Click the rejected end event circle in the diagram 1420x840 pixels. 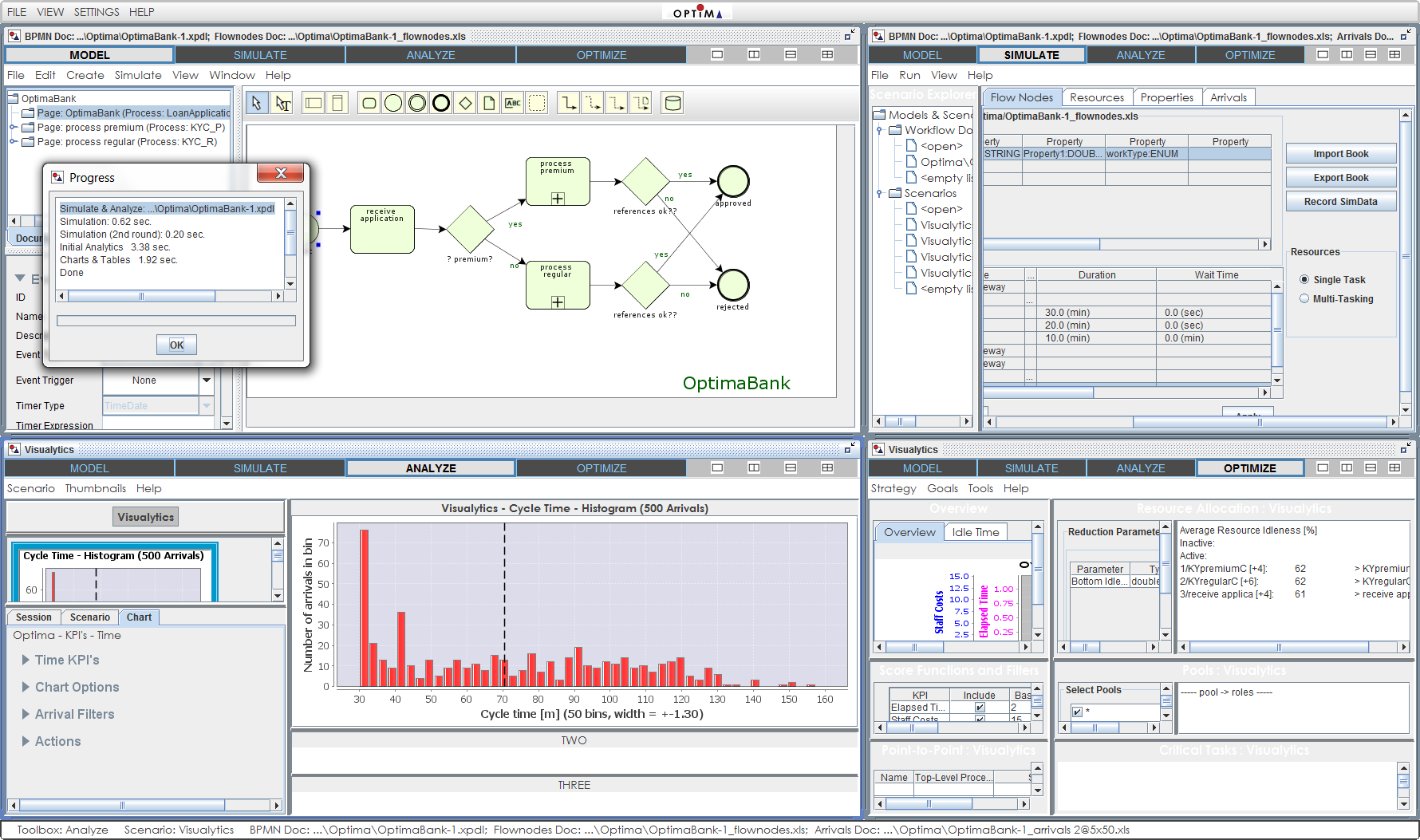[733, 285]
